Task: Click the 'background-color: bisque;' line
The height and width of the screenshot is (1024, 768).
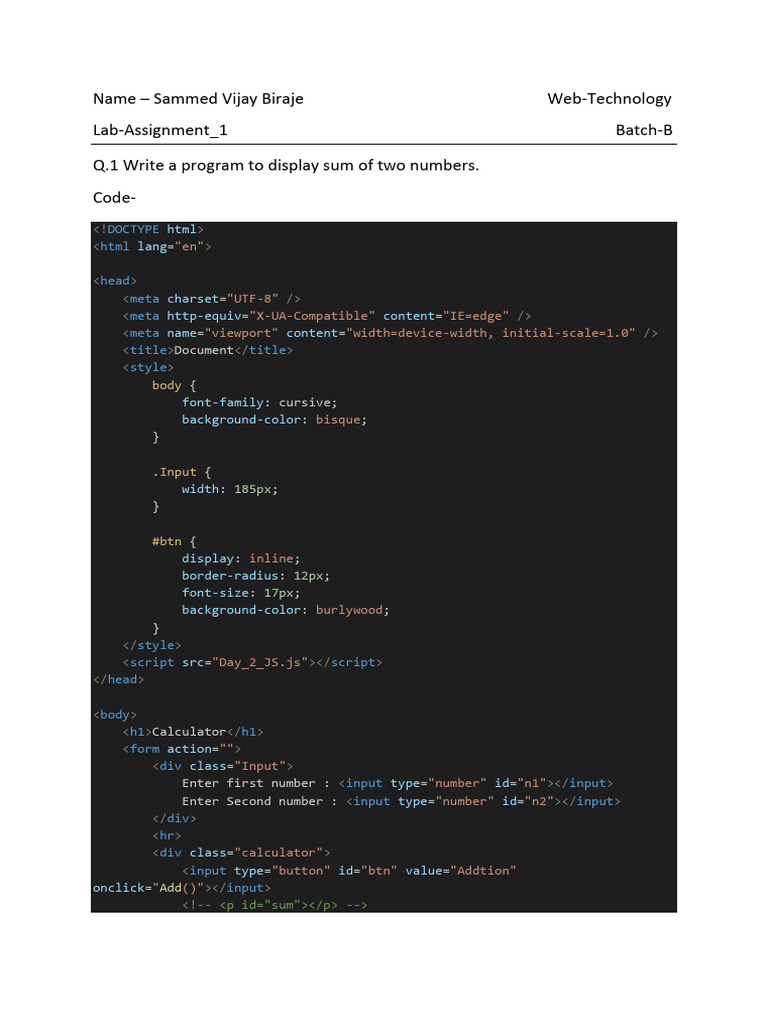Action: (274, 419)
